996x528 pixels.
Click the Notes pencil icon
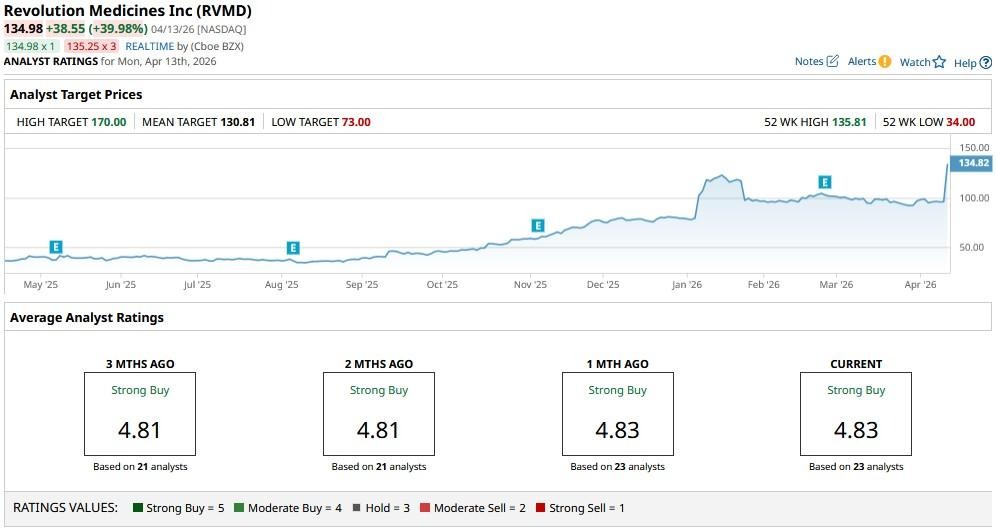tap(832, 62)
